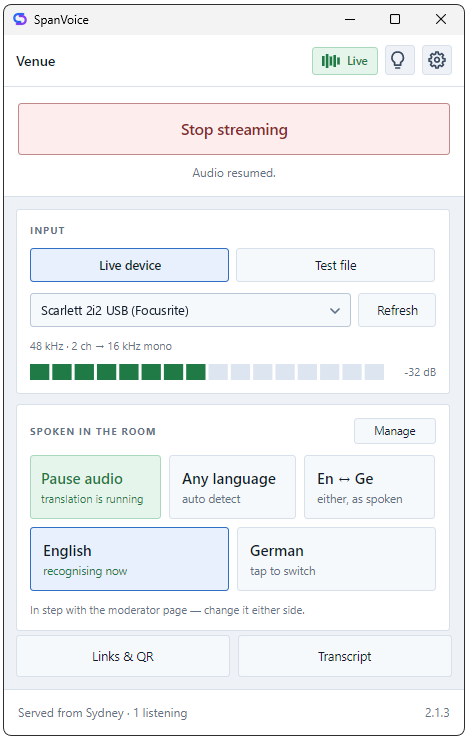Click the SpanVoice app logo icon

(20, 19)
